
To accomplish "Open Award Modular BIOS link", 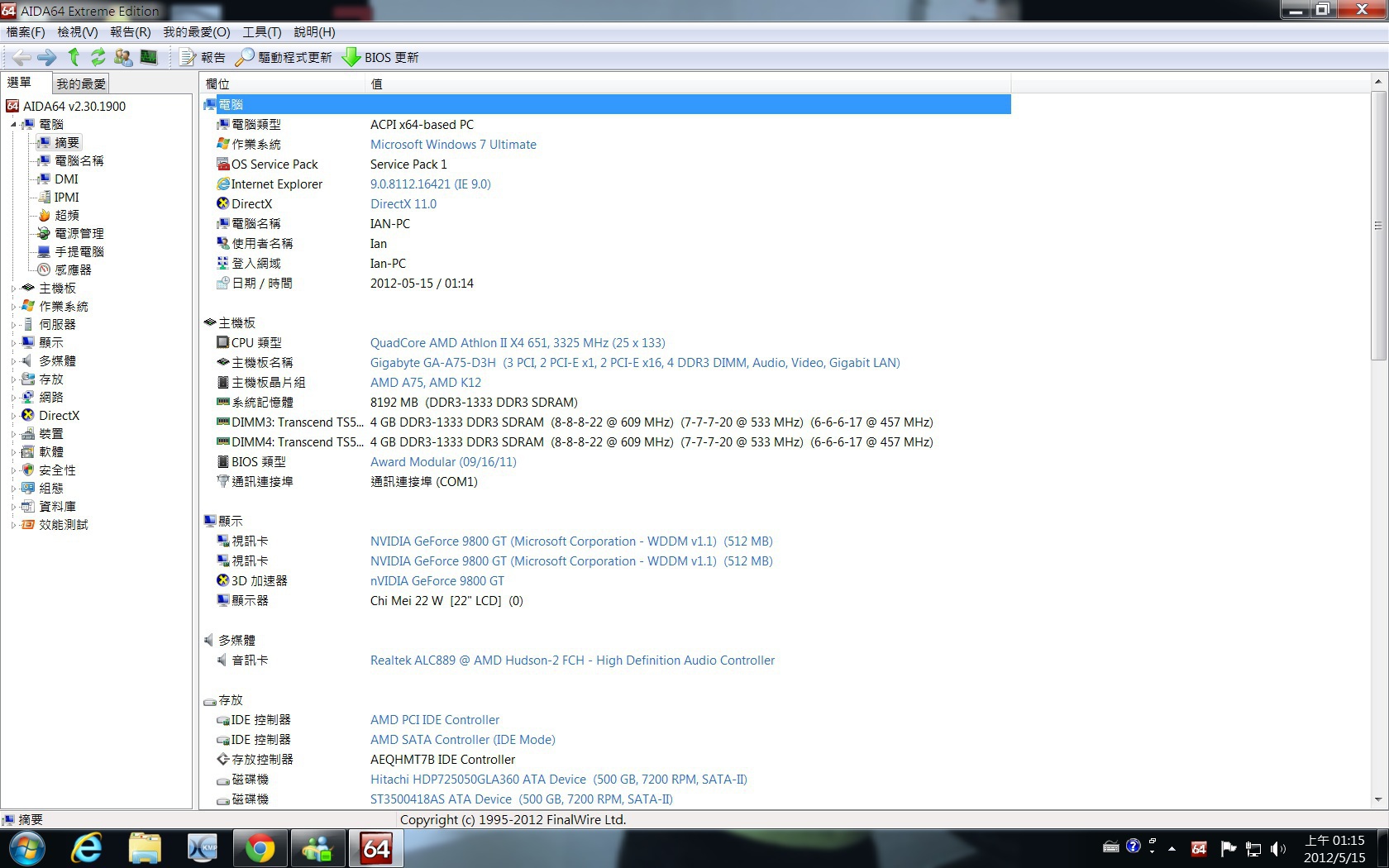I will [x=443, y=462].
